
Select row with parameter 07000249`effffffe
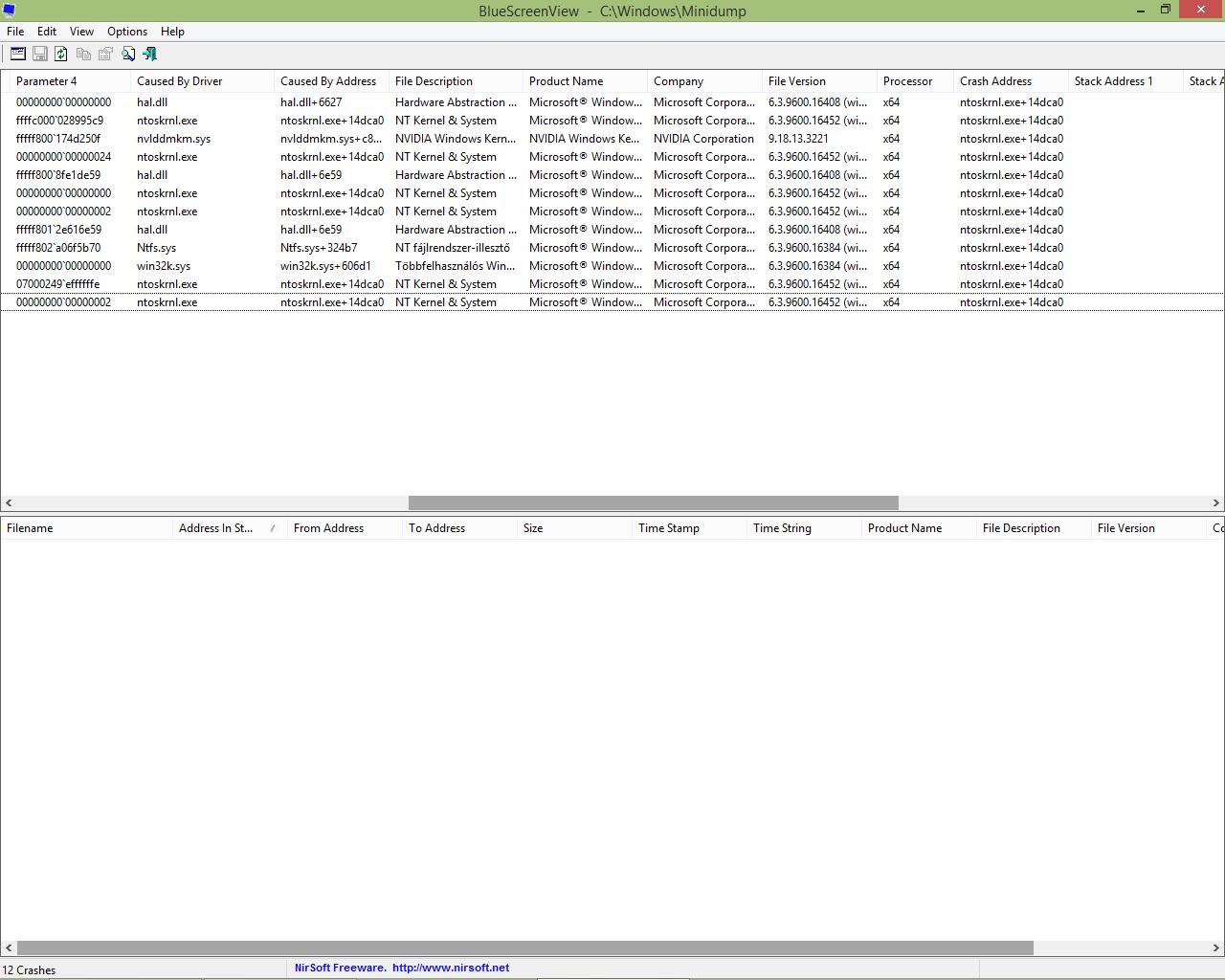[x=612, y=284]
